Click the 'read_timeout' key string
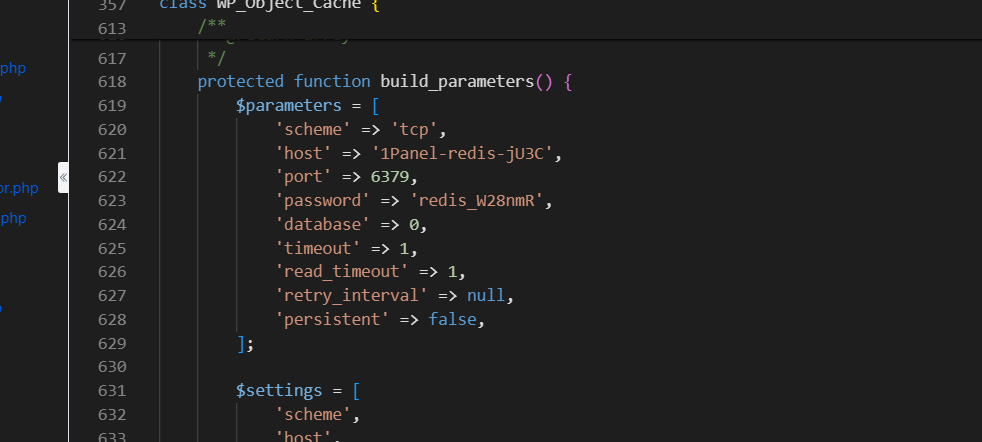 tap(342, 272)
